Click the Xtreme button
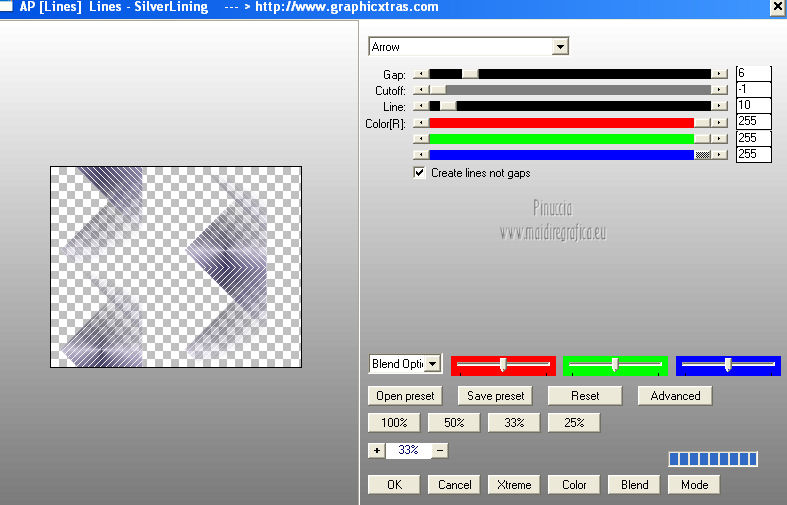The width and height of the screenshot is (787, 505). click(x=514, y=485)
